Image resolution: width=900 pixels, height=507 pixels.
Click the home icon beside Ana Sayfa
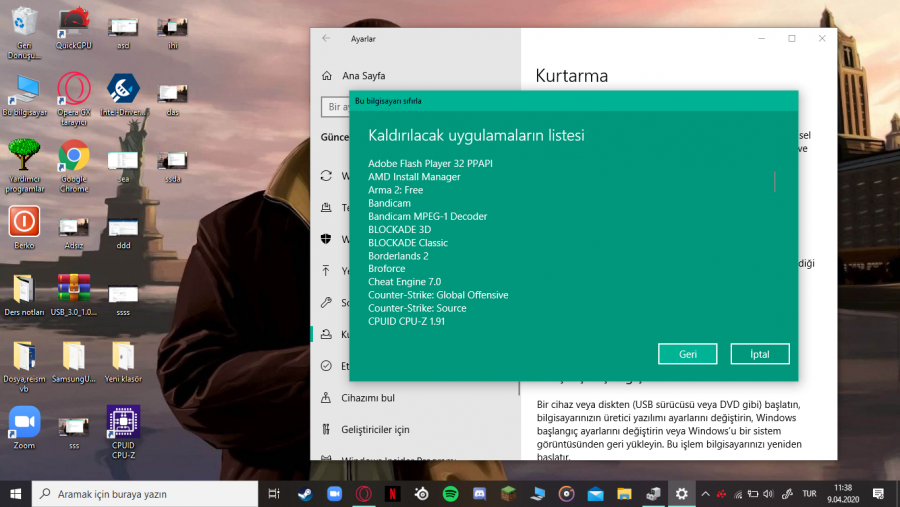tap(327, 75)
